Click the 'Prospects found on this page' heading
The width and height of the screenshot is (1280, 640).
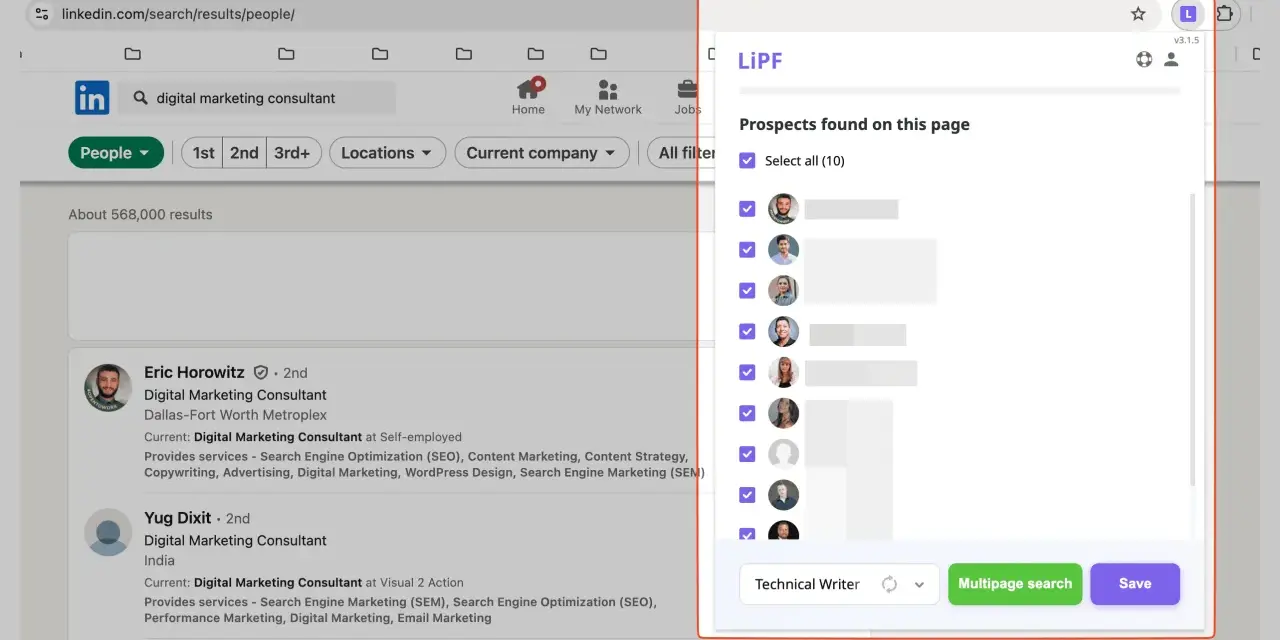(854, 125)
